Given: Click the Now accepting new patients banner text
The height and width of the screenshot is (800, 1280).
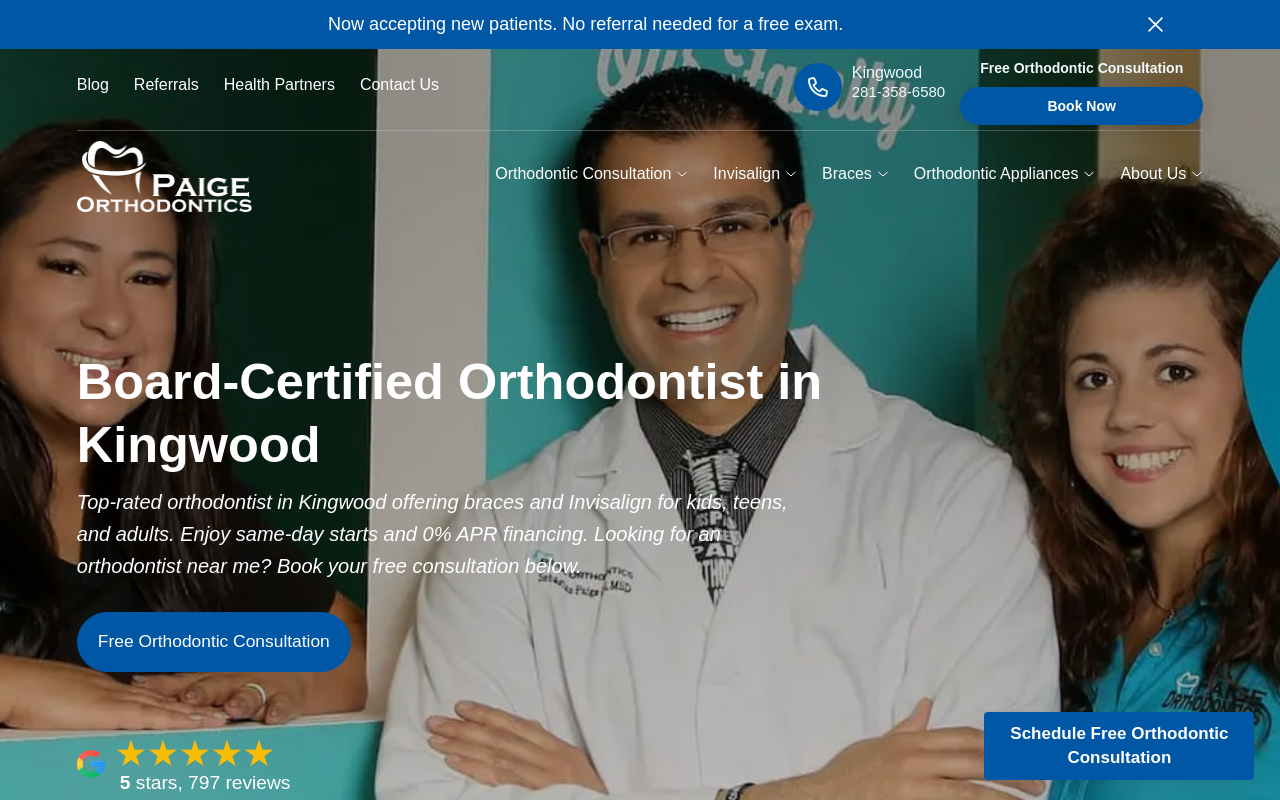Looking at the screenshot, I should click(585, 24).
